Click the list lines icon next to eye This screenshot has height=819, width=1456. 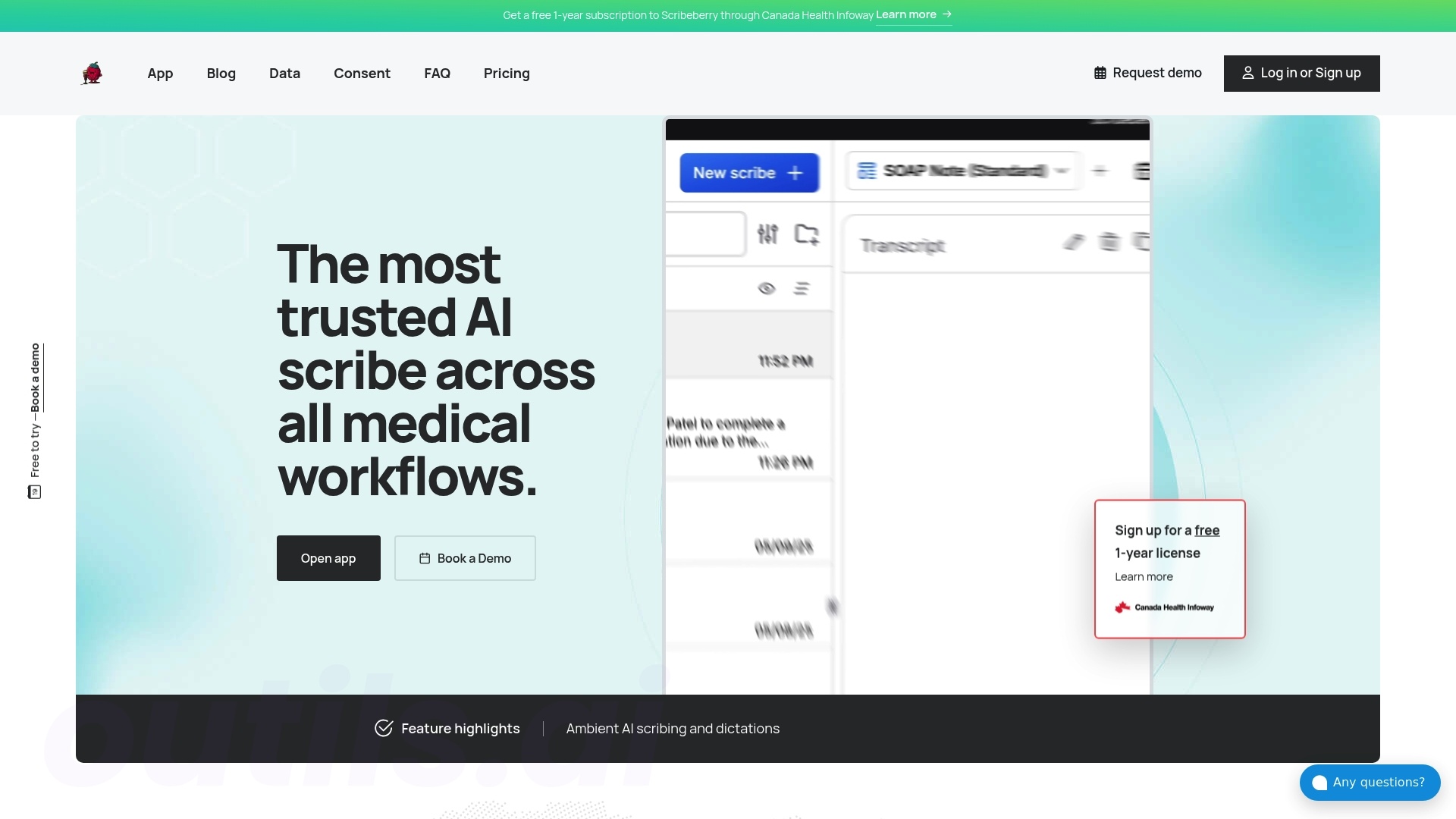coord(802,289)
